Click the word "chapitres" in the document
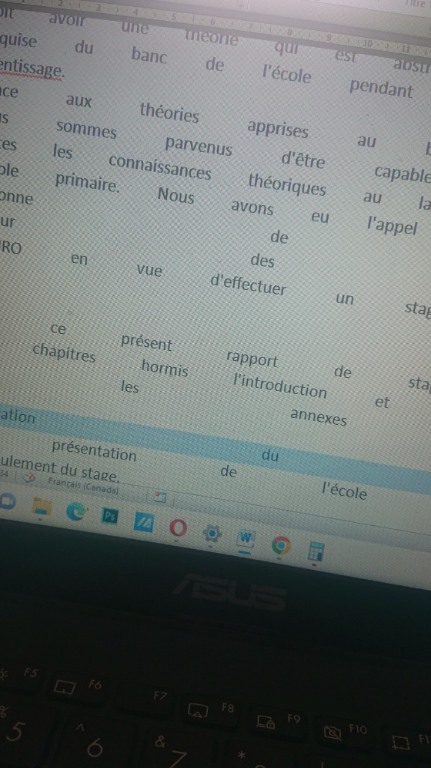Image resolution: width=431 pixels, height=768 pixels. tap(64, 353)
